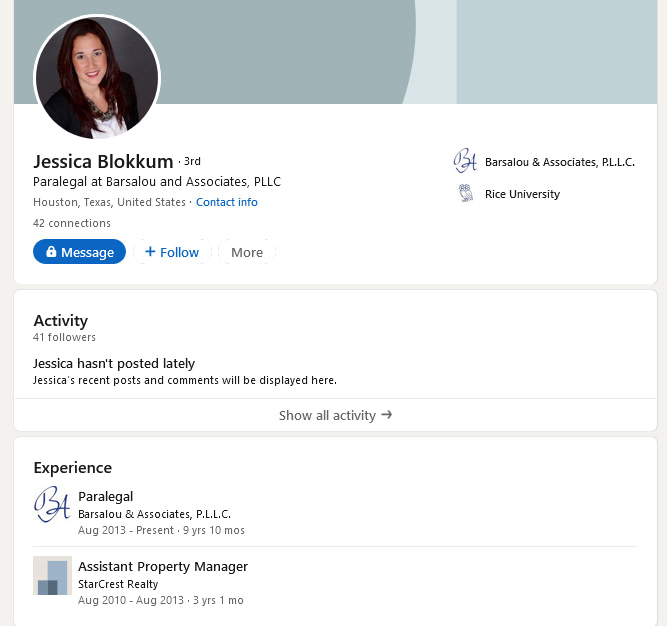Open the Contact info link
Screen dimensions: 667x626
pos(226,202)
